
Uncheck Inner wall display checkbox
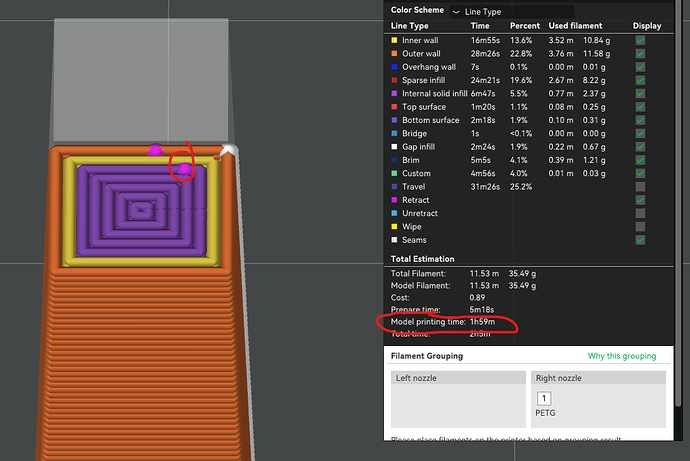[x=640, y=40]
